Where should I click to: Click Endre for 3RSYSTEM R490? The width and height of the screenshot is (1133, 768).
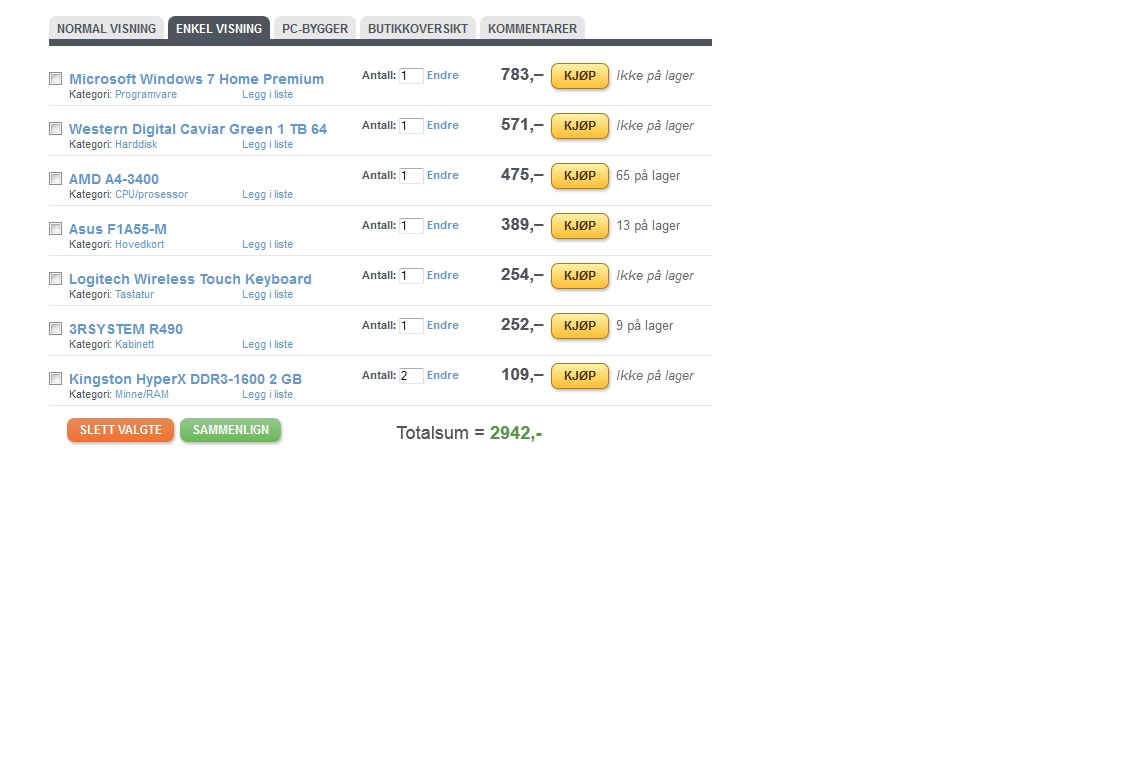pyautogui.click(x=442, y=325)
